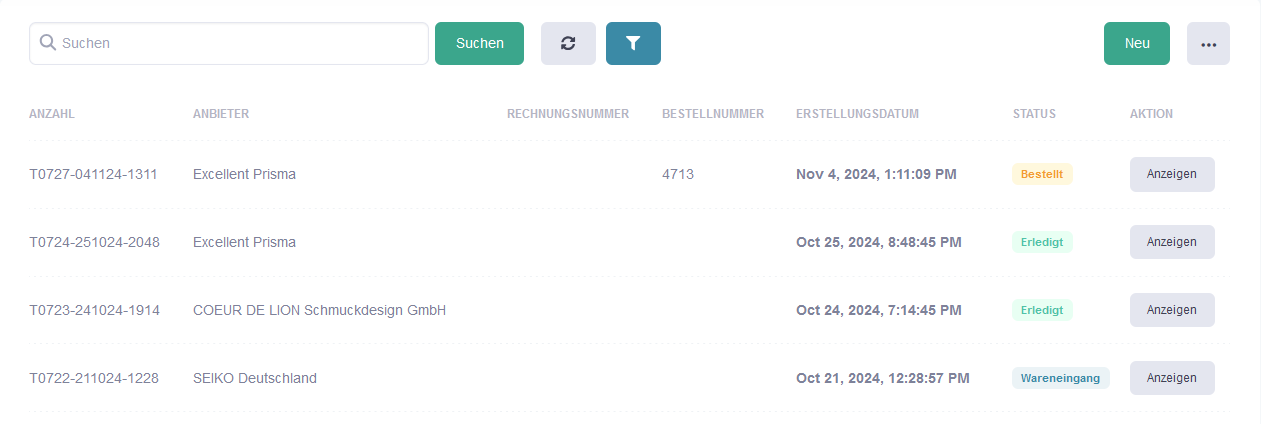Click the orange Bestellt status badge

[1042, 174]
